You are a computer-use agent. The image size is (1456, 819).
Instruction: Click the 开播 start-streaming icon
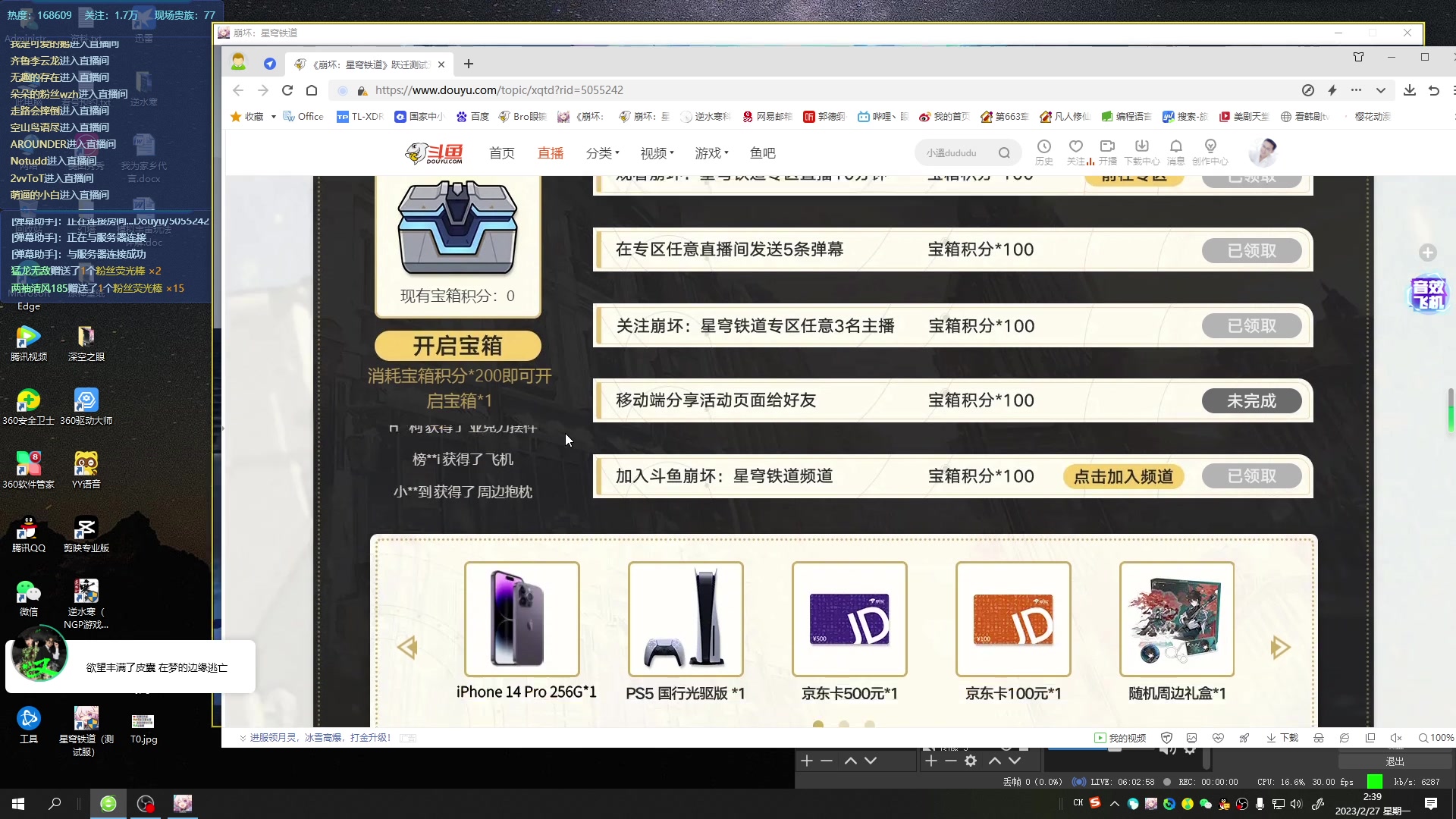(1108, 152)
